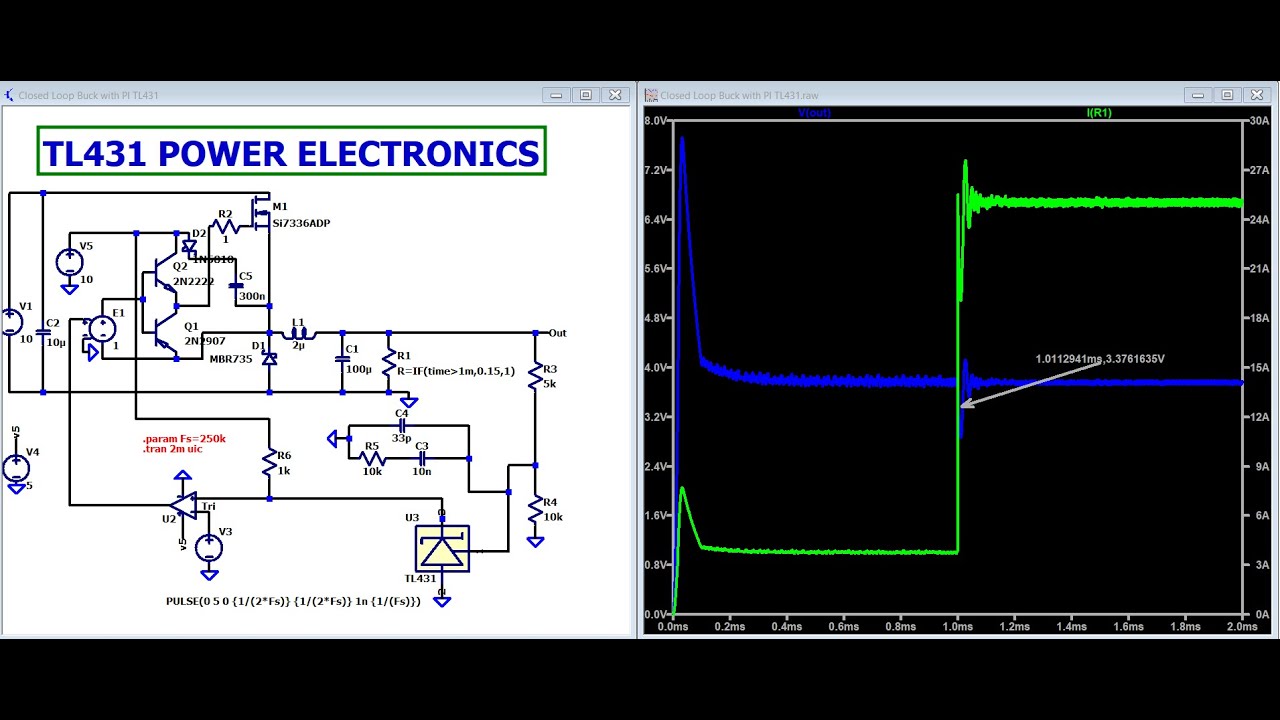
Task: Click the 1.0ms time axis label
Action: (x=958, y=627)
